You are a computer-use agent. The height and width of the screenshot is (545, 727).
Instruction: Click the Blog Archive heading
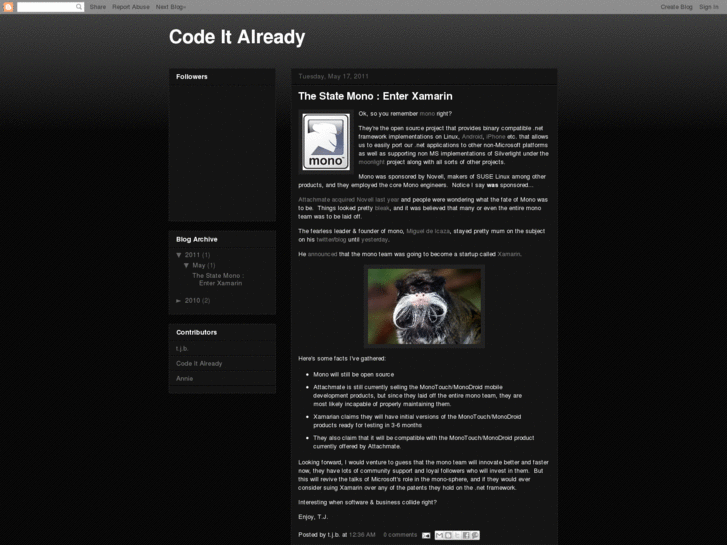tap(197, 239)
